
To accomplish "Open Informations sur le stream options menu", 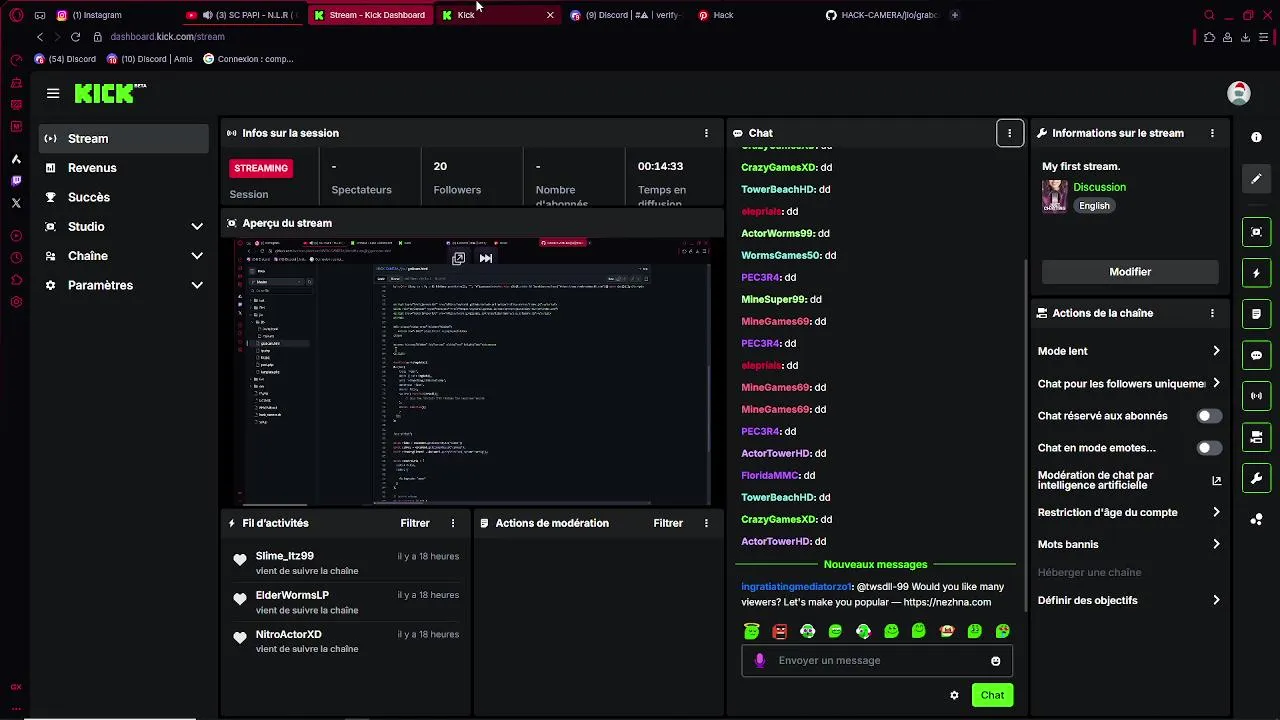I will click(1212, 133).
